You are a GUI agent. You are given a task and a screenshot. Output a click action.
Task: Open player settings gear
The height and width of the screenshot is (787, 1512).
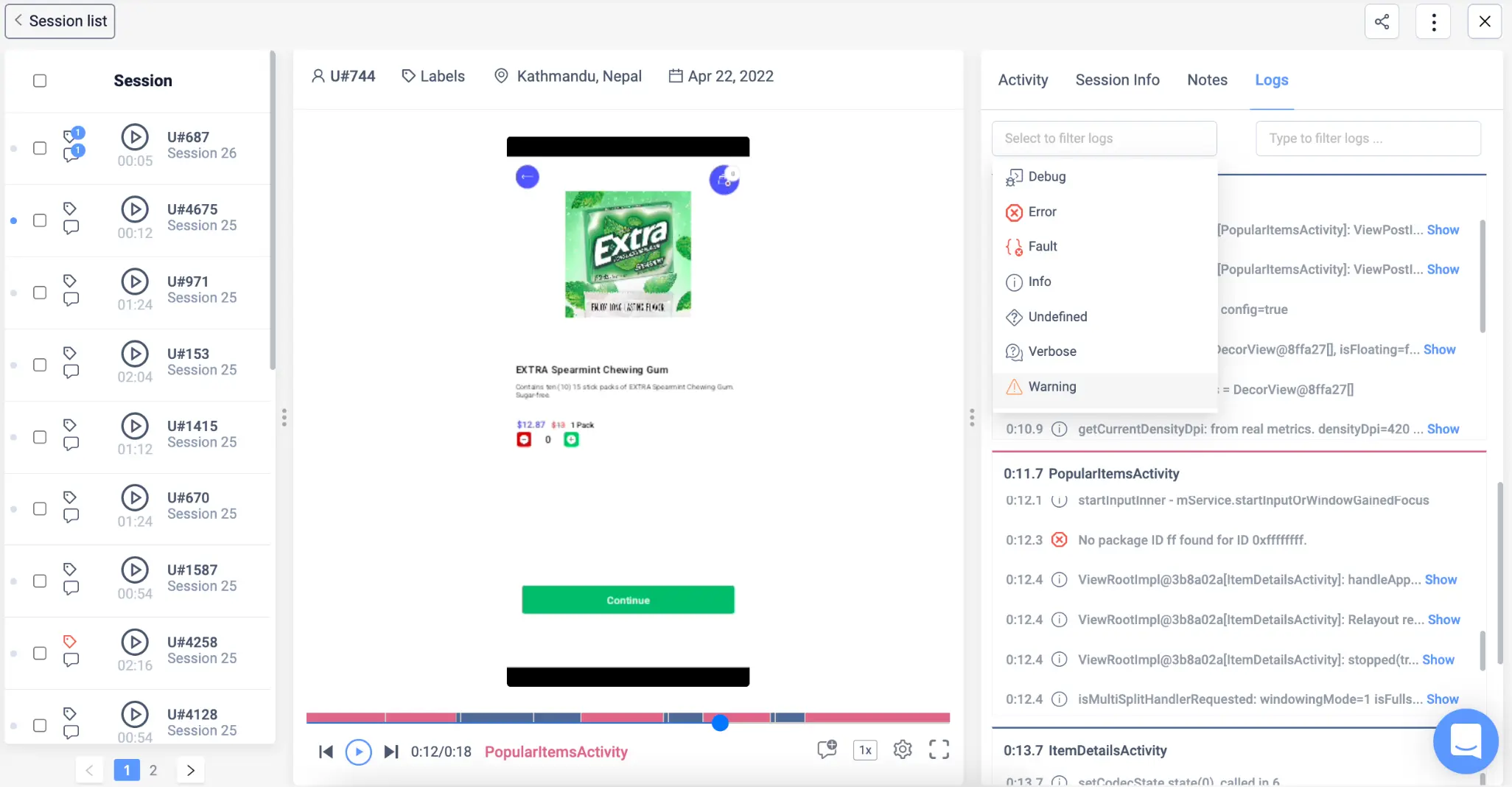[903, 750]
